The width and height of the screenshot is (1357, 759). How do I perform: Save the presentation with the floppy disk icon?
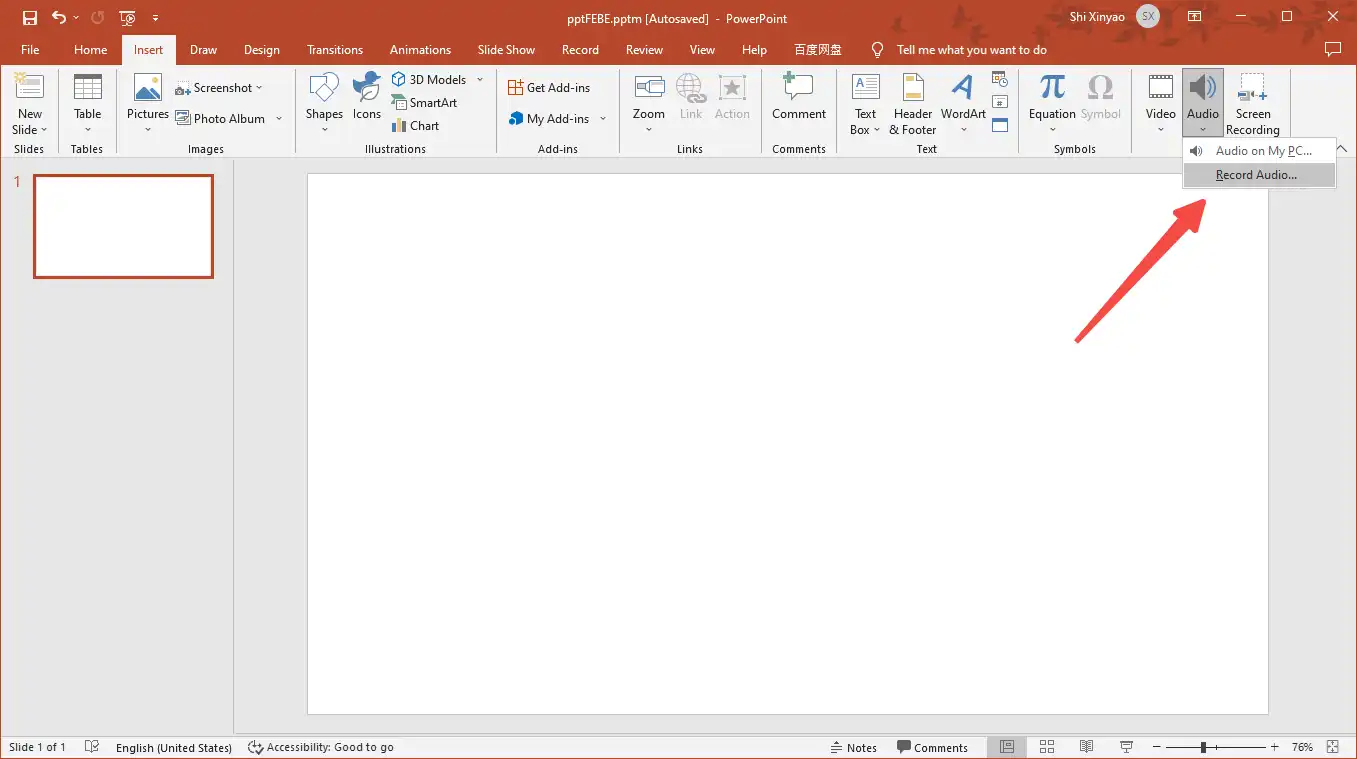[x=30, y=18]
